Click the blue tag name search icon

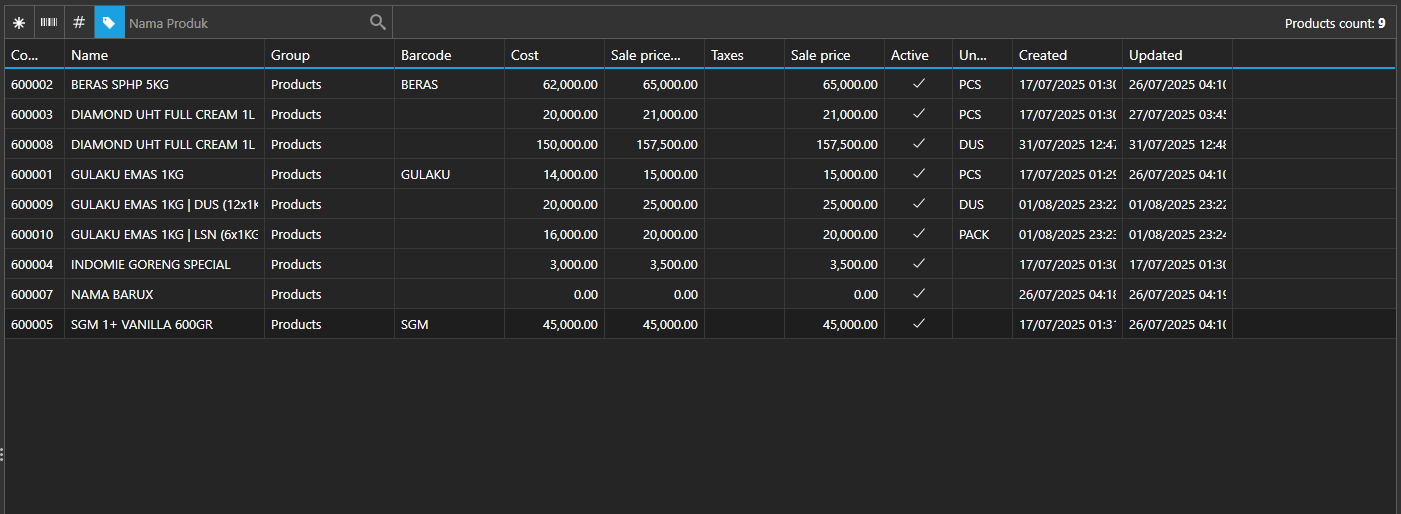click(109, 22)
